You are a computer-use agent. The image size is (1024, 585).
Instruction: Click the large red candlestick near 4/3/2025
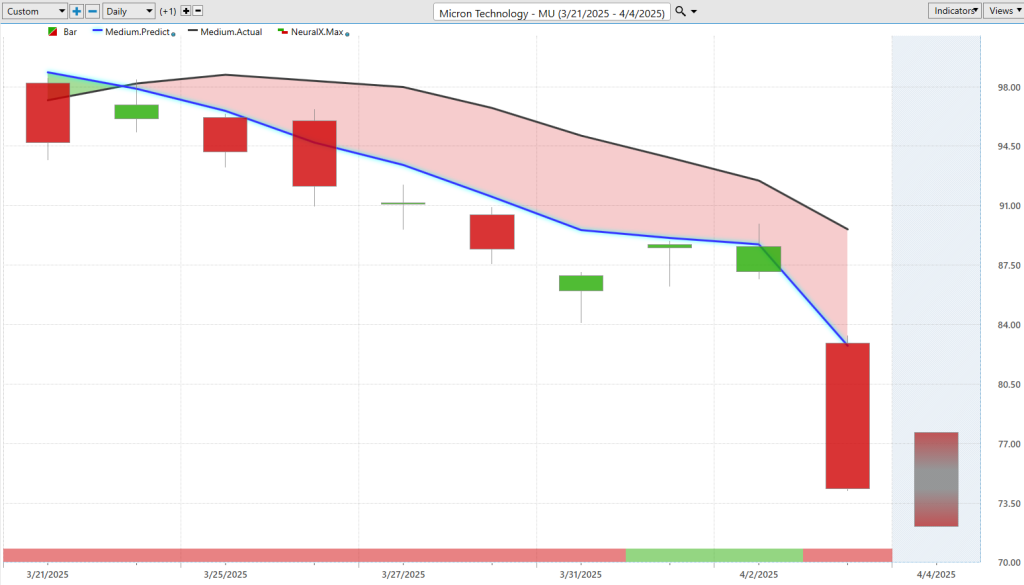(x=847, y=416)
